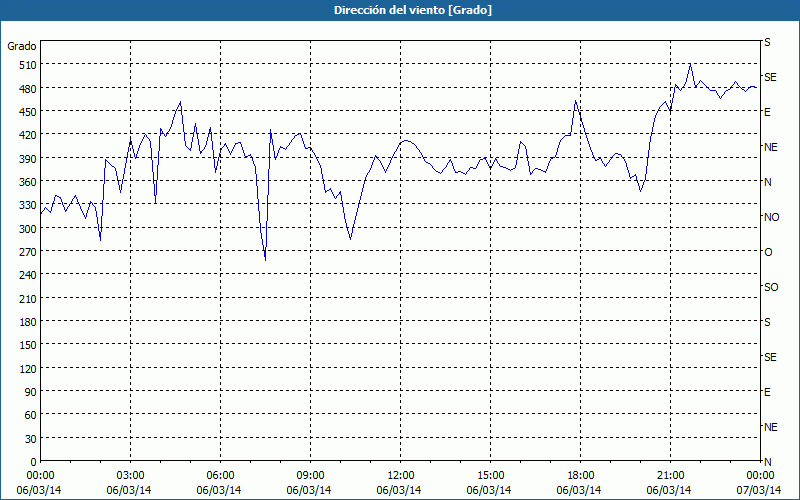Viewport: 800px width, 500px height.
Task: Select the 07/03/14 date label
Action: [x=759, y=490]
